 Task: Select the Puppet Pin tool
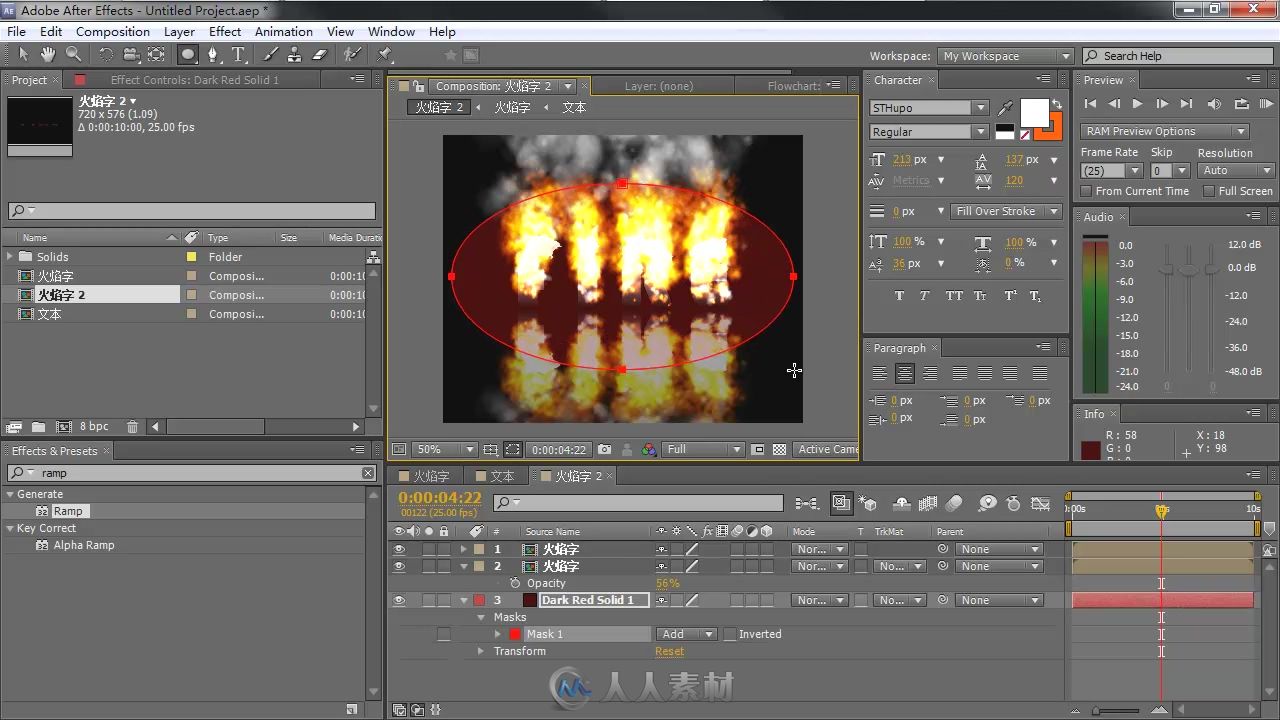[x=385, y=55]
